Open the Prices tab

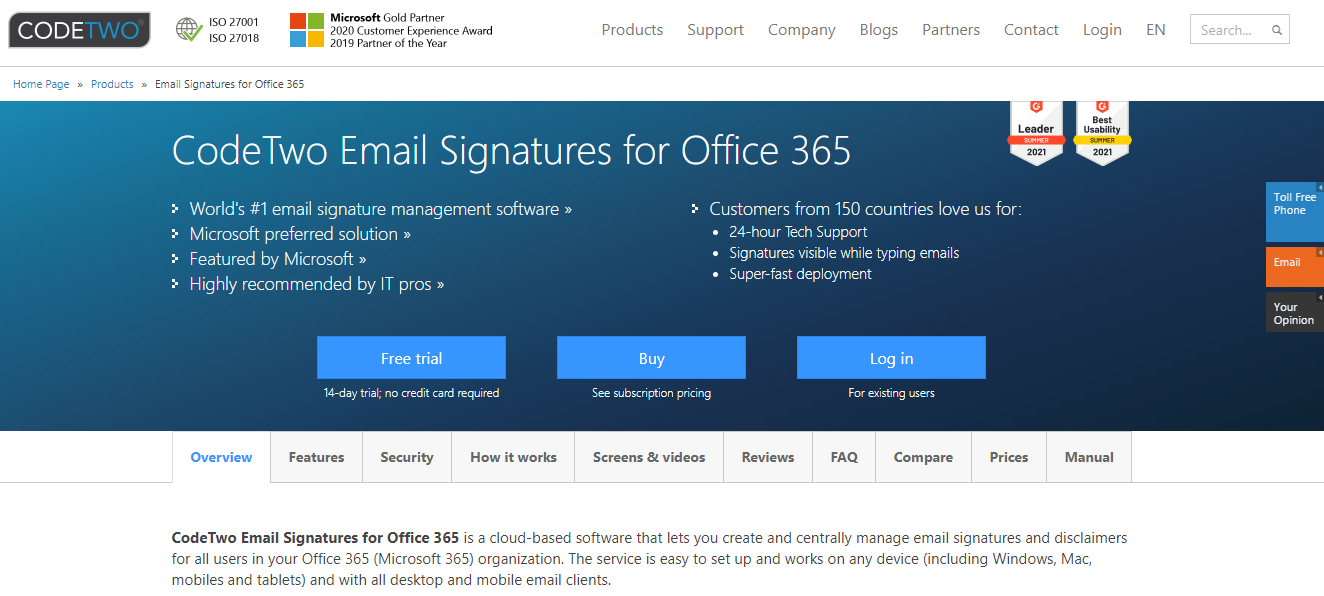tap(1009, 457)
